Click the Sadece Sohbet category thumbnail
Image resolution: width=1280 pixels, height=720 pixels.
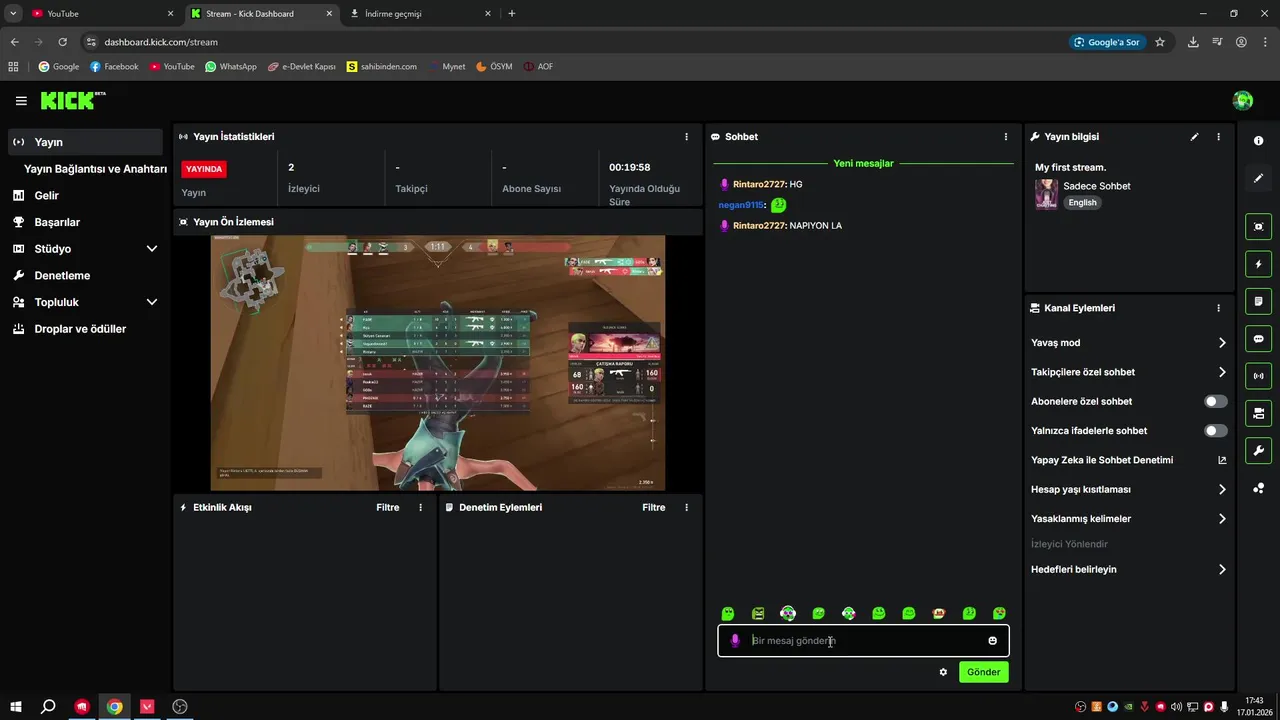coord(1046,194)
